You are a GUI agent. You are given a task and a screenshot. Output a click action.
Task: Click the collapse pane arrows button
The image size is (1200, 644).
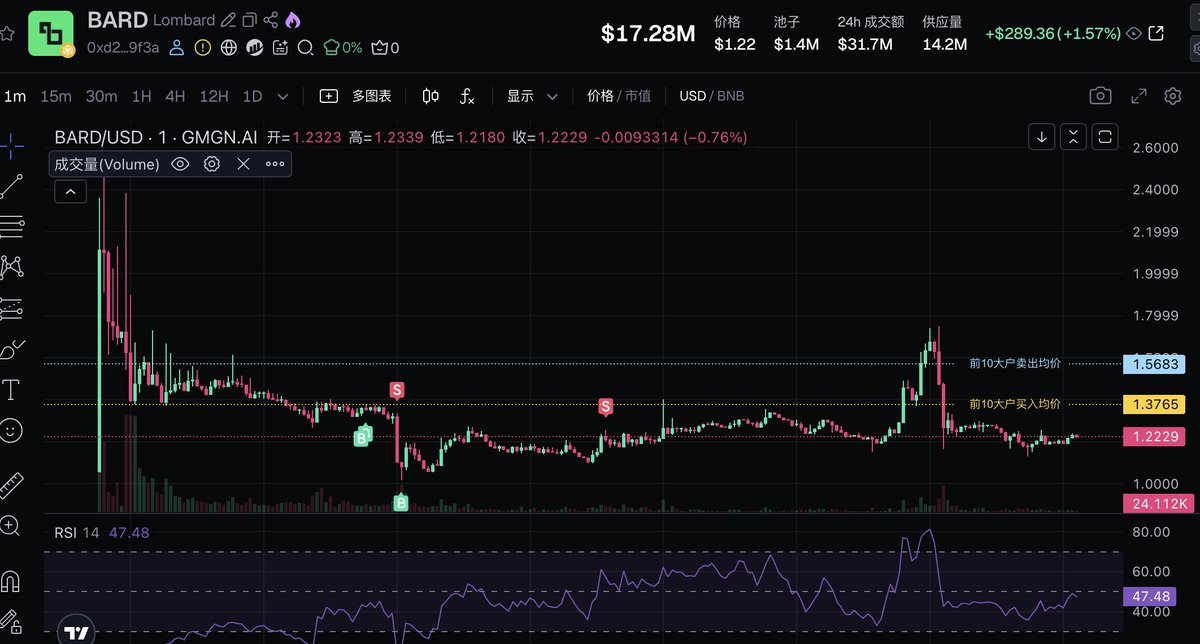[1073, 137]
